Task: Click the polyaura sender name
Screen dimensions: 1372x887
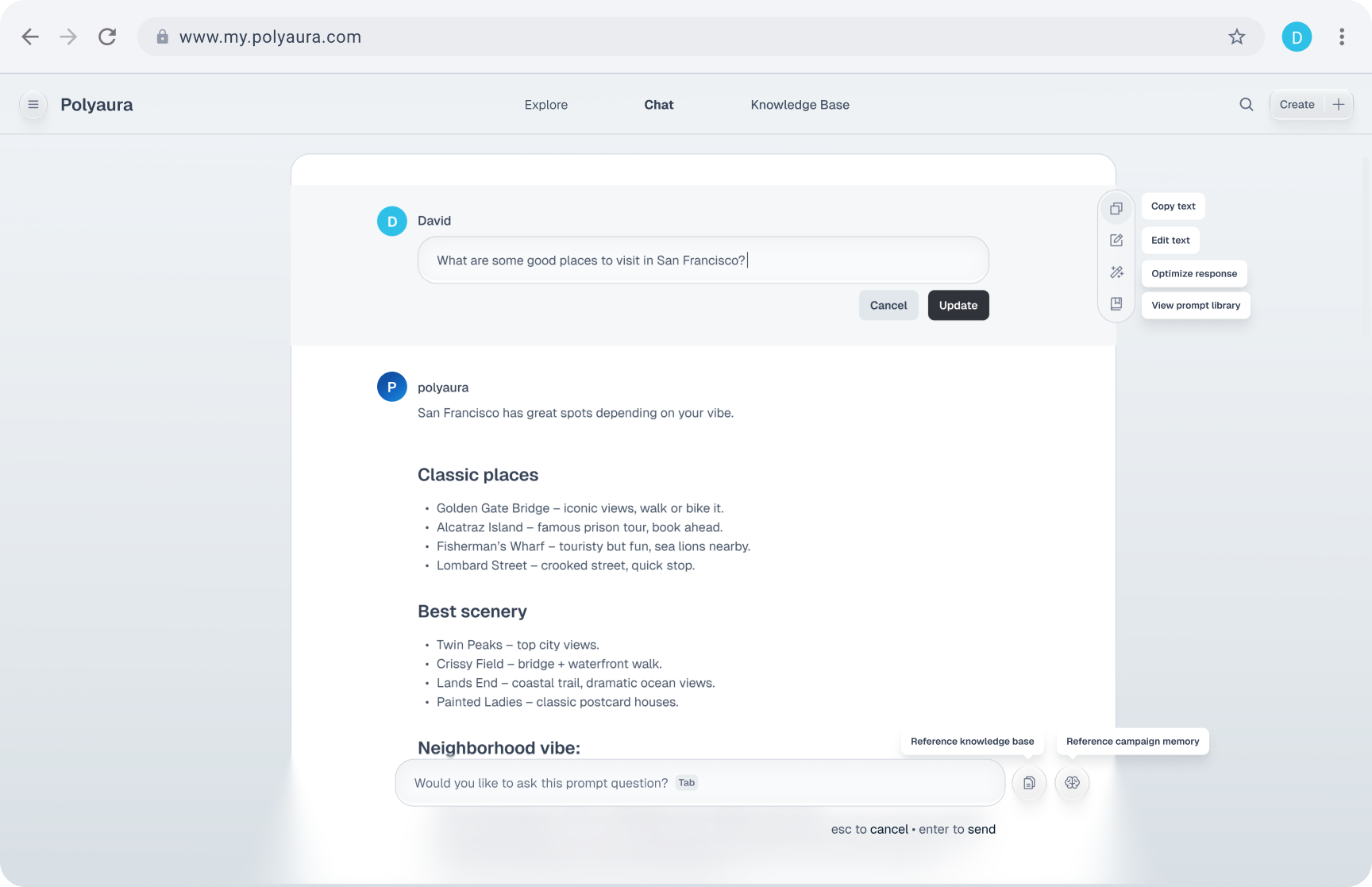Action: (443, 388)
